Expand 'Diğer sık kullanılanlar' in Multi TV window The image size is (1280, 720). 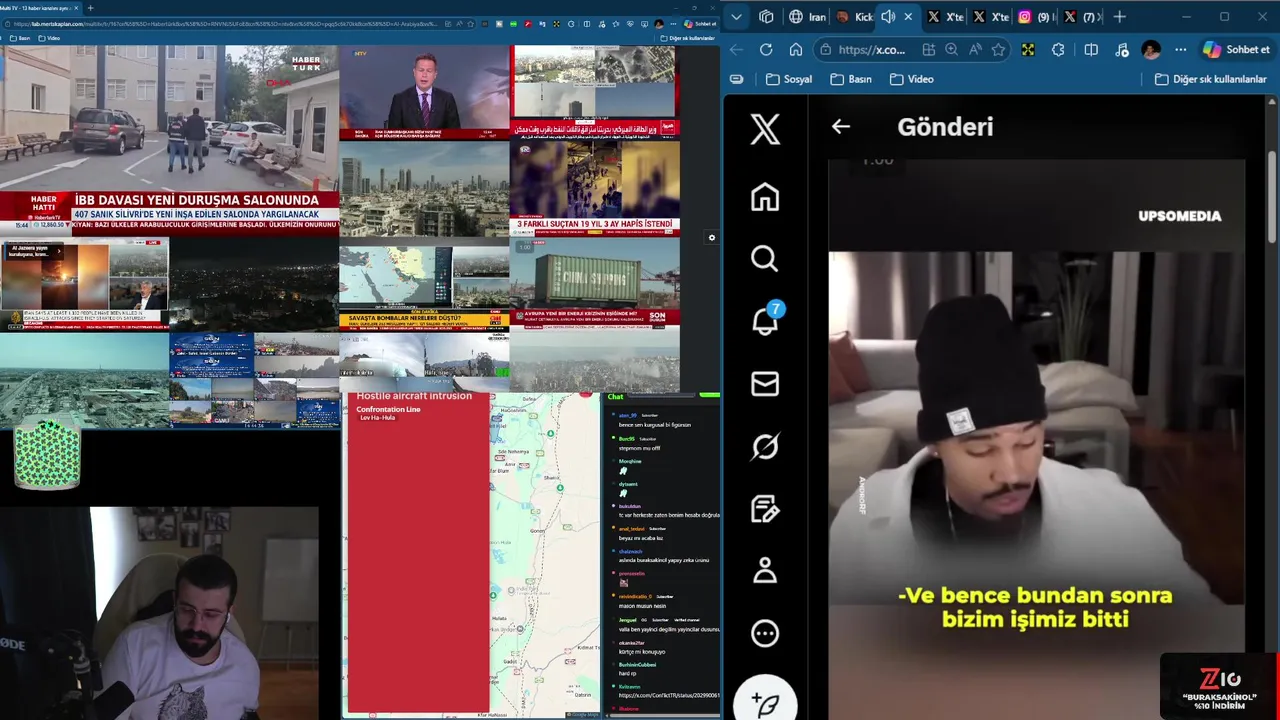688,38
